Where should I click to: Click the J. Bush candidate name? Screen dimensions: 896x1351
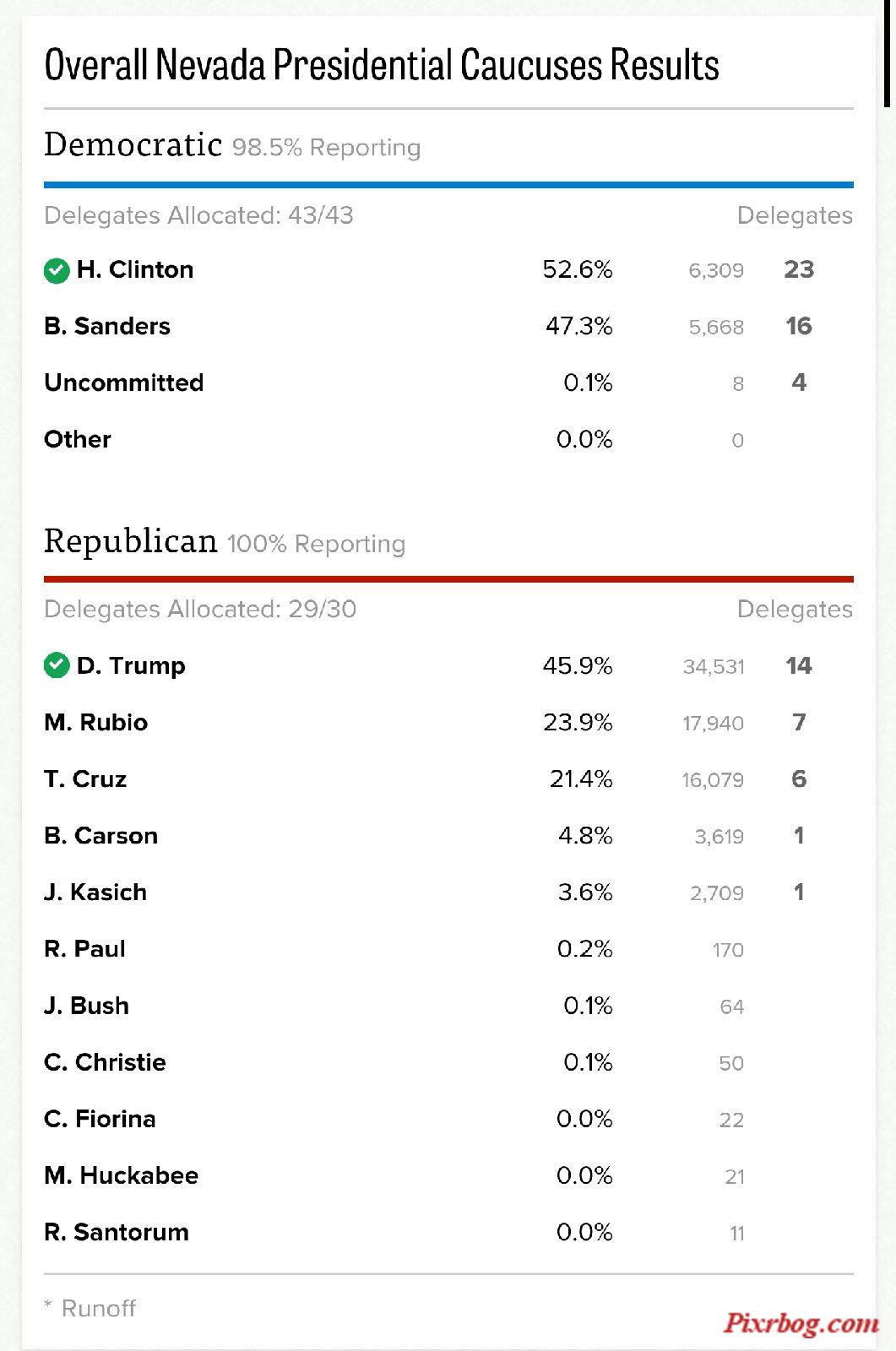coord(87,1006)
